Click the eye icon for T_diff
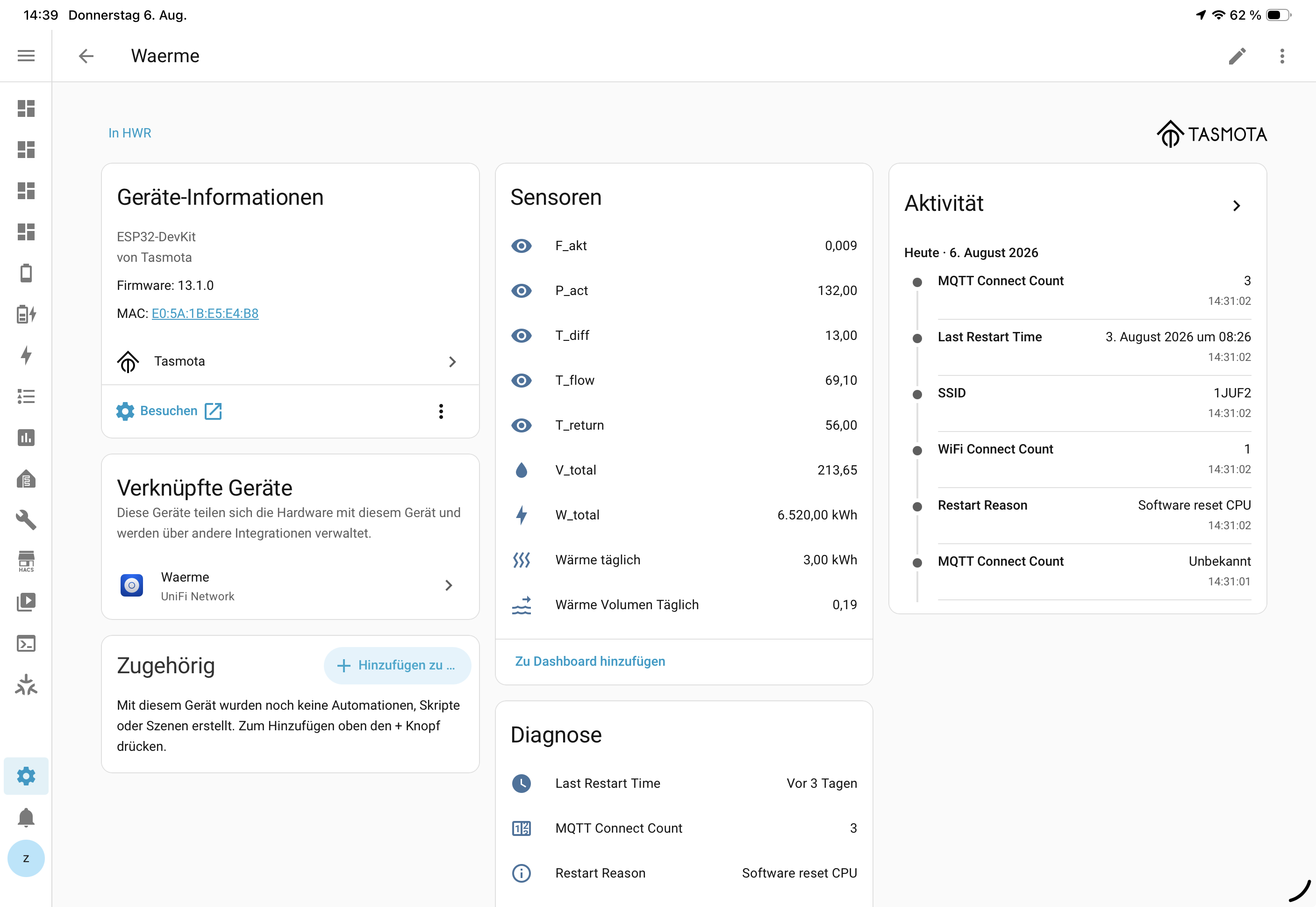Viewport: 1316px width, 907px height. coord(521,335)
